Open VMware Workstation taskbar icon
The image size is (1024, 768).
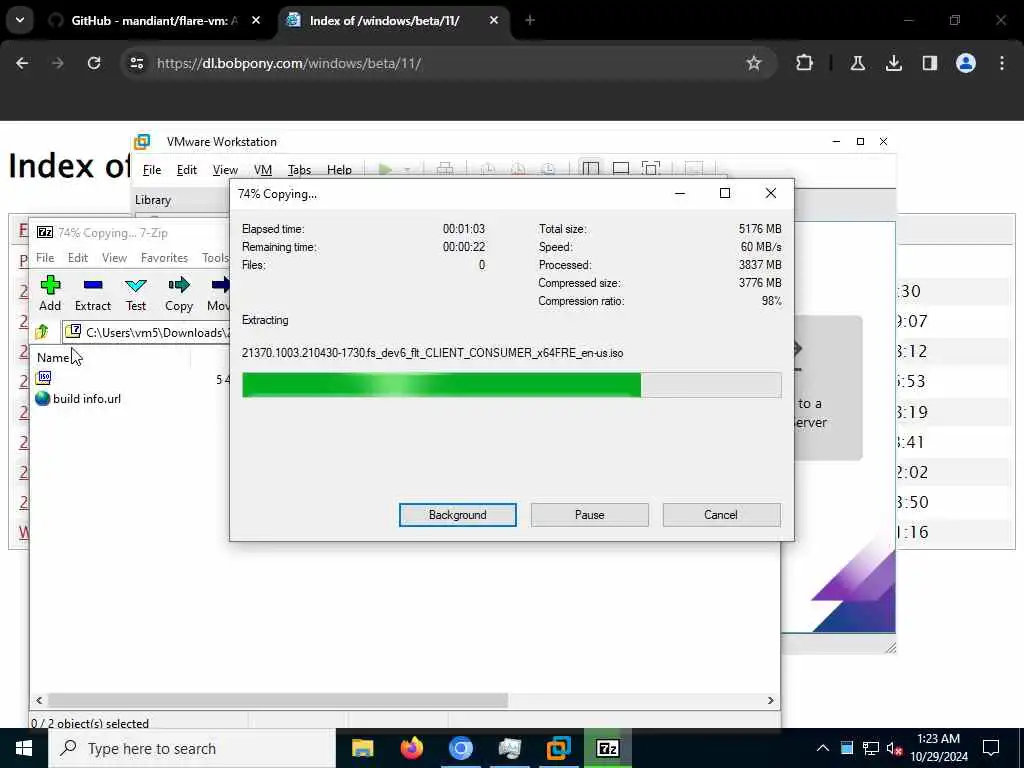pyautogui.click(x=558, y=748)
